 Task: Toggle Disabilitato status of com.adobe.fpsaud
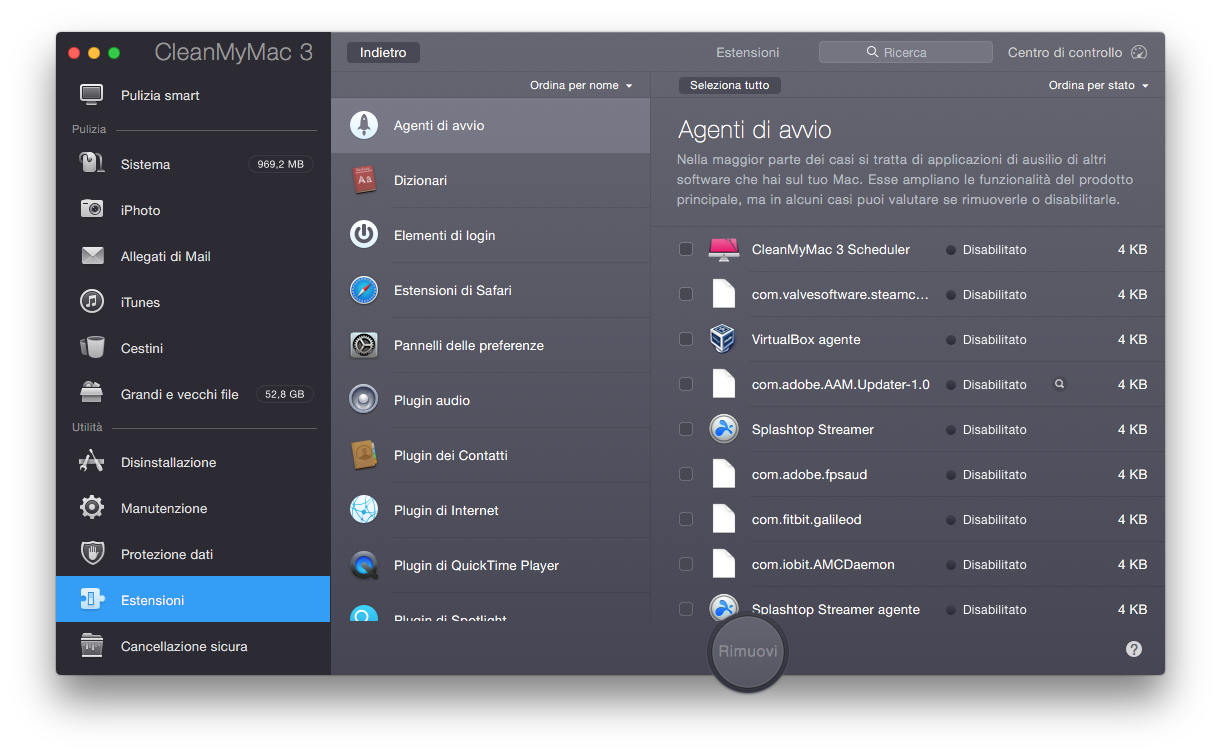[x=986, y=475]
